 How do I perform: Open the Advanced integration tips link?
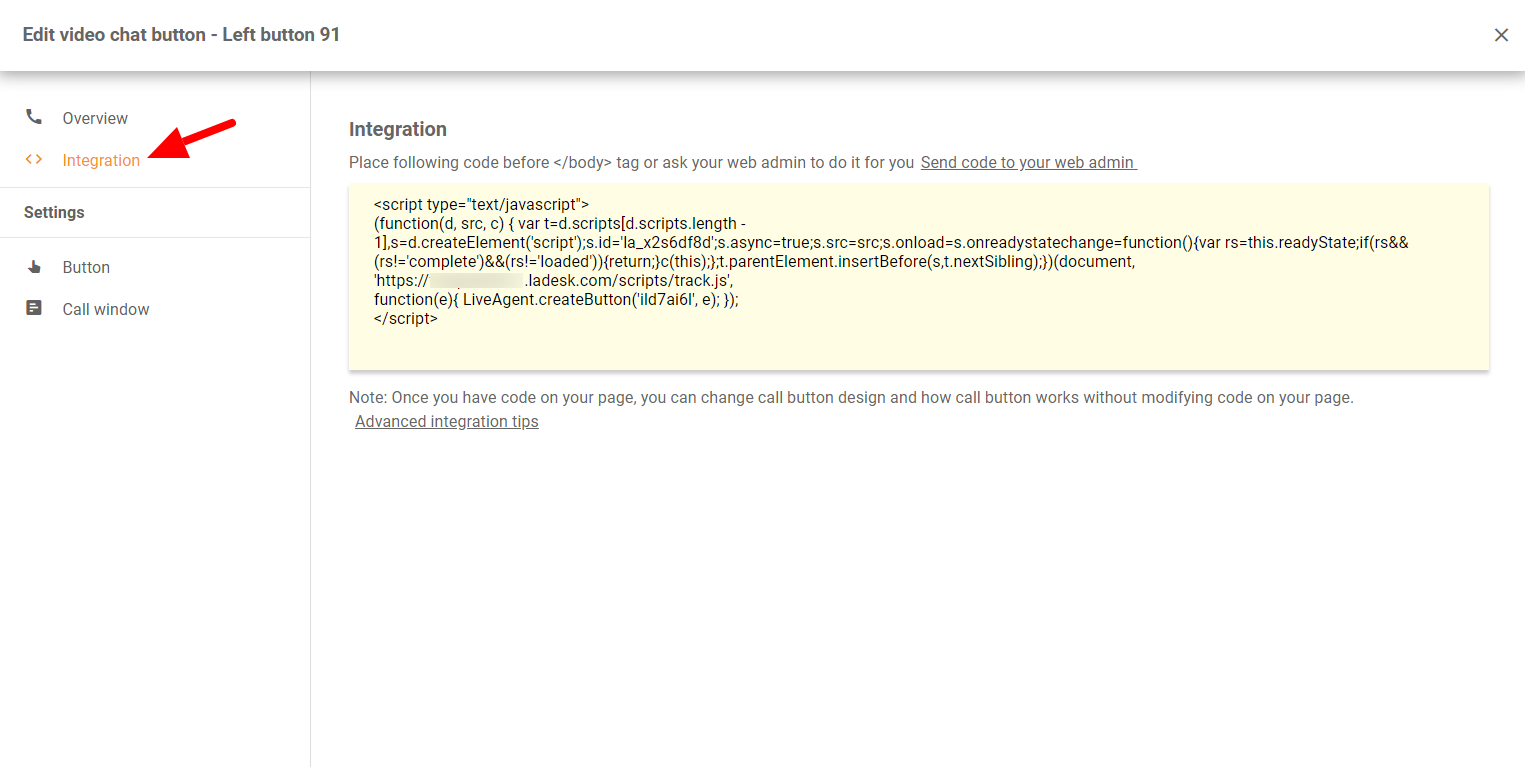coord(447,421)
